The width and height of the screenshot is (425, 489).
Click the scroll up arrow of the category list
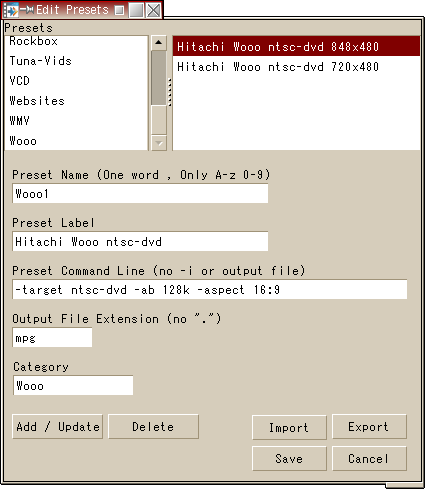tap(159, 43)
